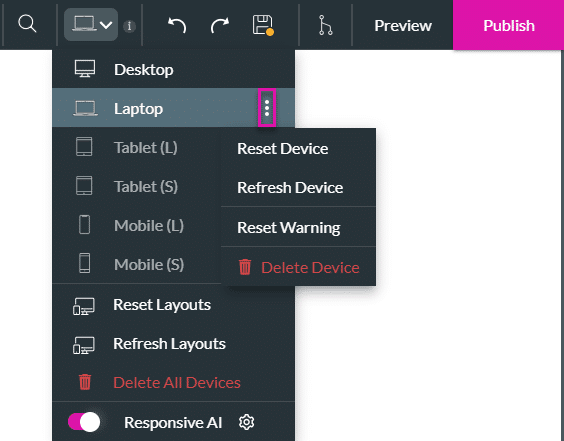Viewport: 564px width, 441px height.
Task: Click the Responsive AI label text
Action: click(173, 422)
